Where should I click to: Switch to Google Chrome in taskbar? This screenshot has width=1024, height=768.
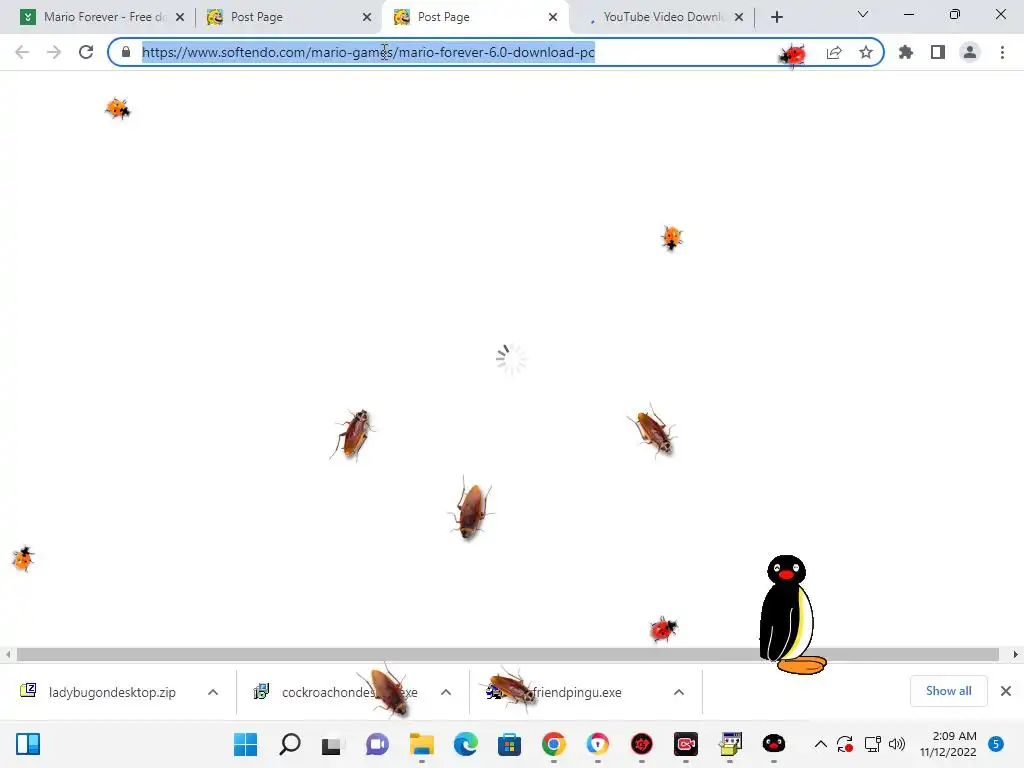pos(554,744)
